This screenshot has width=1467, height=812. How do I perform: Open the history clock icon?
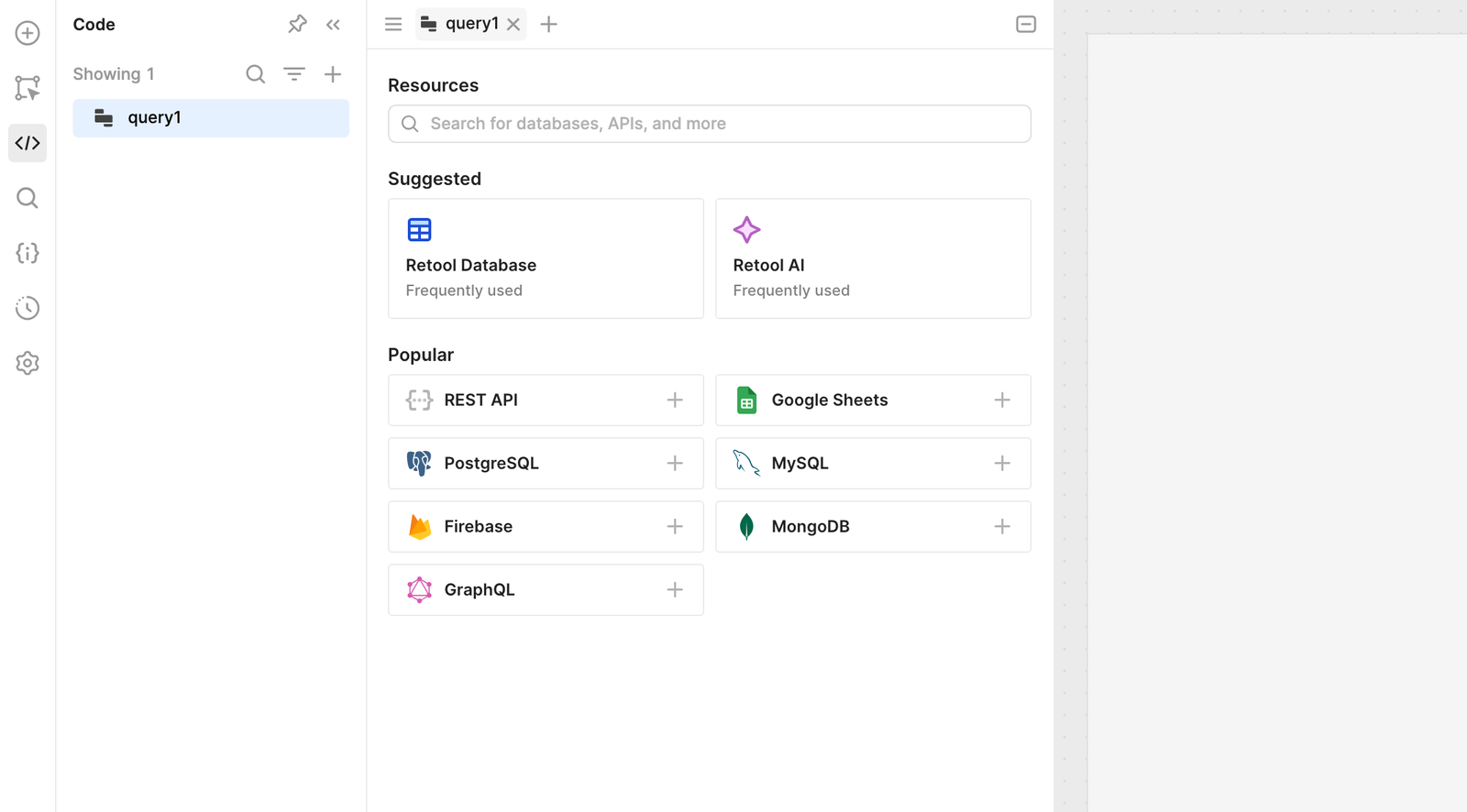tap(28, 308)
